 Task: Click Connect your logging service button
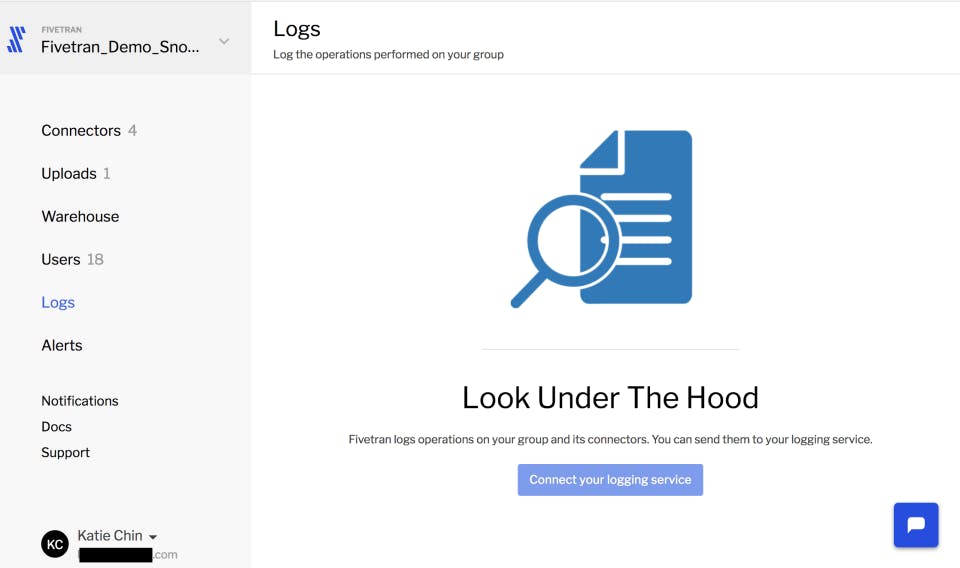pyautogui.click(x=610, y=480)
